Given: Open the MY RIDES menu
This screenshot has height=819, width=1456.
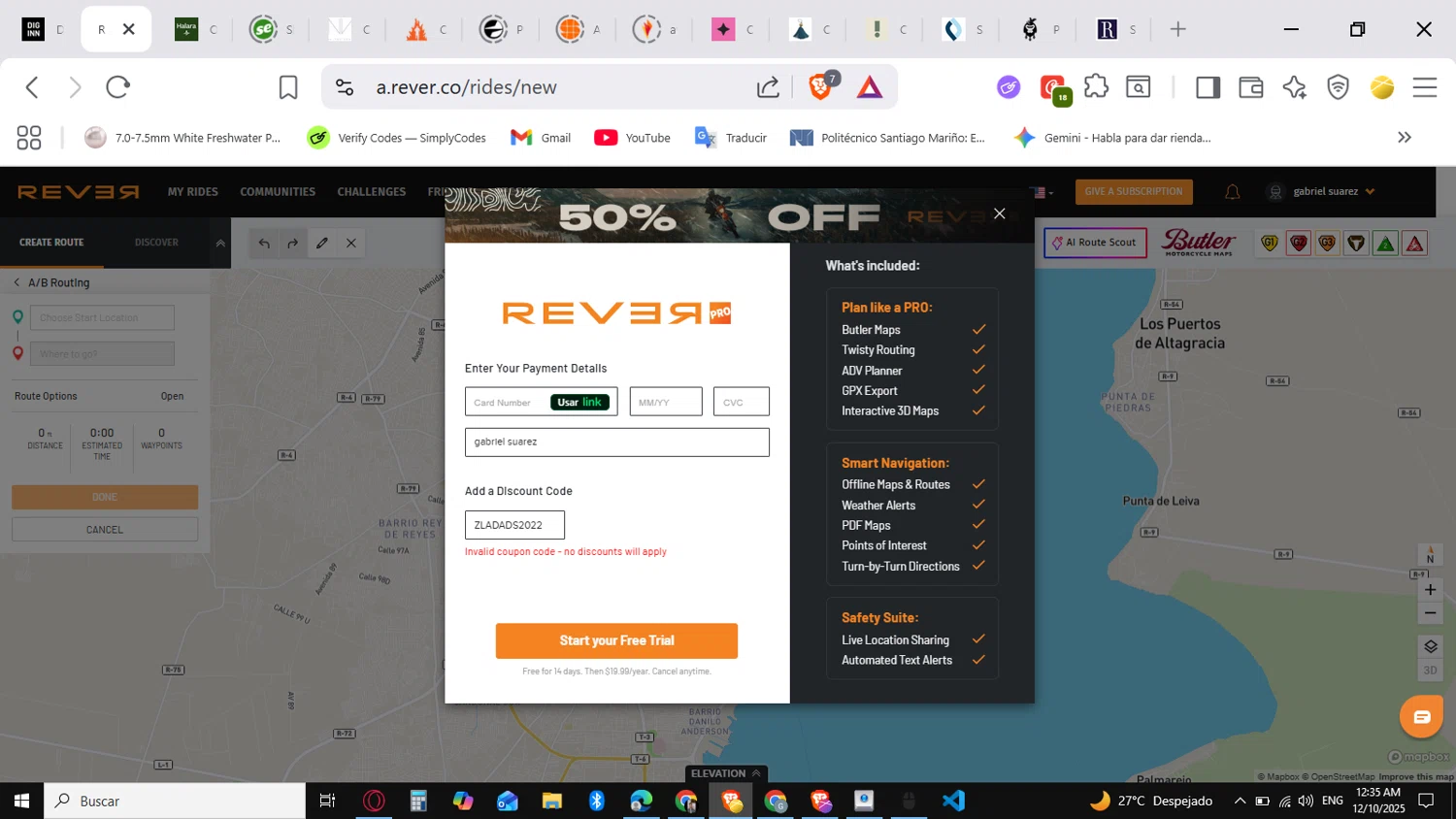Looking at the screenshot, I should point(193,192).
